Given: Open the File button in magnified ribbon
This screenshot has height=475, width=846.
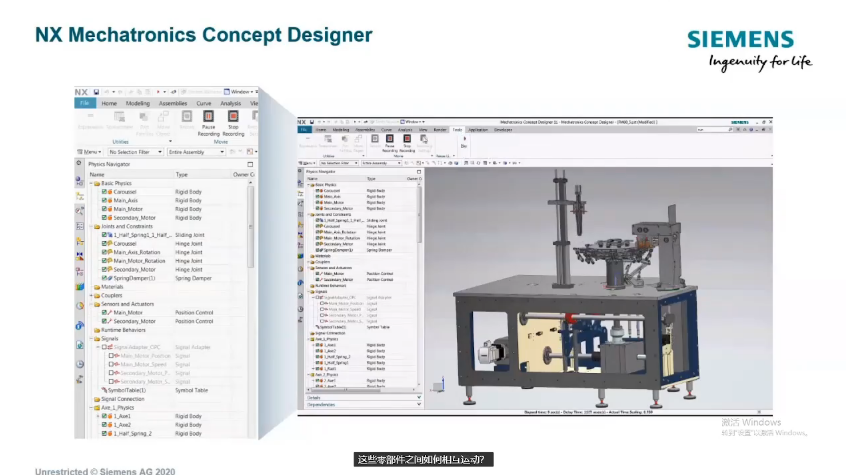Looking at the screenshot, I should coord(85,103).
